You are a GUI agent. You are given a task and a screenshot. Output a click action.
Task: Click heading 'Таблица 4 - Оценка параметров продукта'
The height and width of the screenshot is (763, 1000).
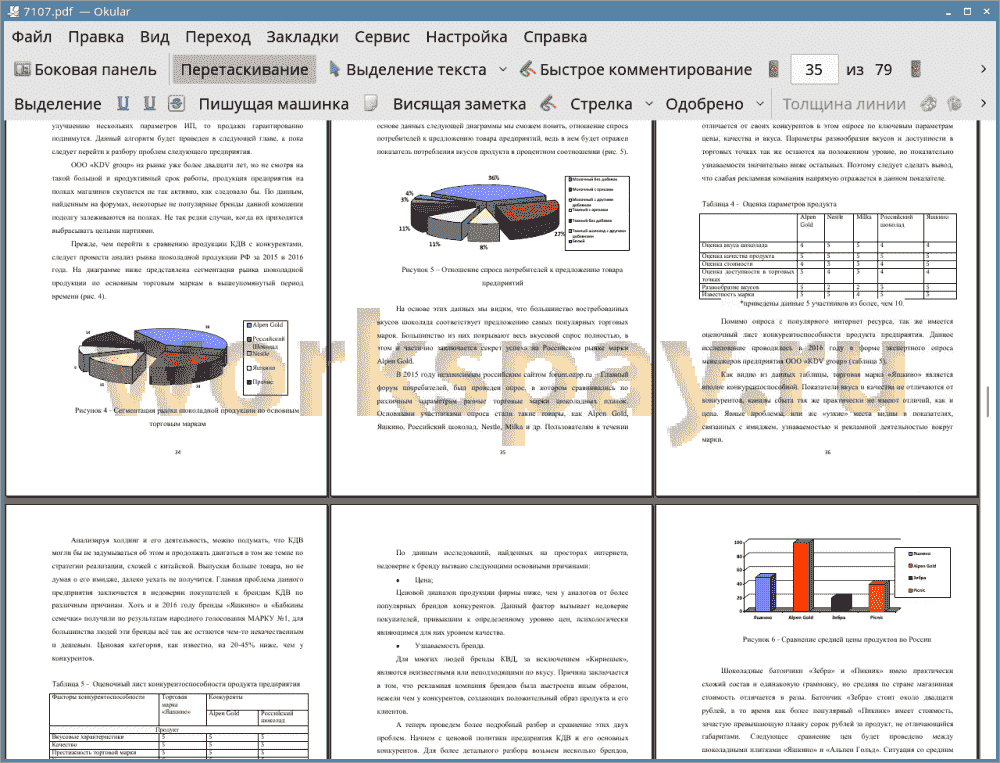pos(768,204)
